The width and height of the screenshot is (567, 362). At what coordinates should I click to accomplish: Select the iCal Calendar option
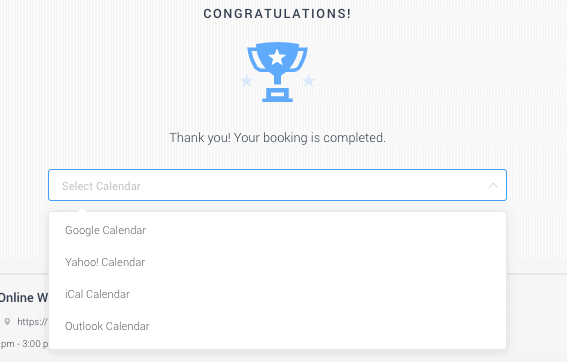click(x=277, y=294)
